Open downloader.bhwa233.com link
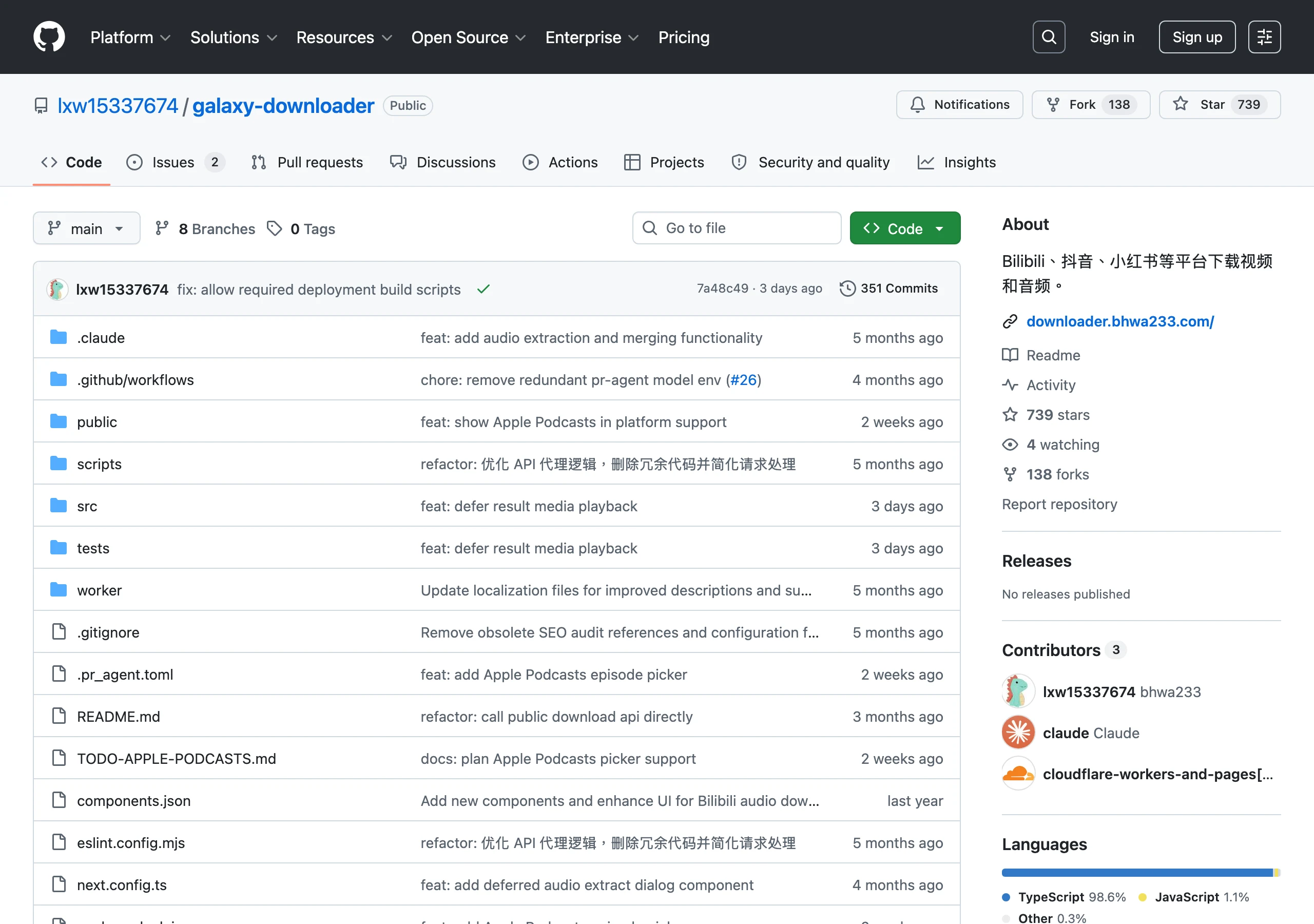Image resolution: width=1314 pixels, height=924 pixels. (1120, 321)
